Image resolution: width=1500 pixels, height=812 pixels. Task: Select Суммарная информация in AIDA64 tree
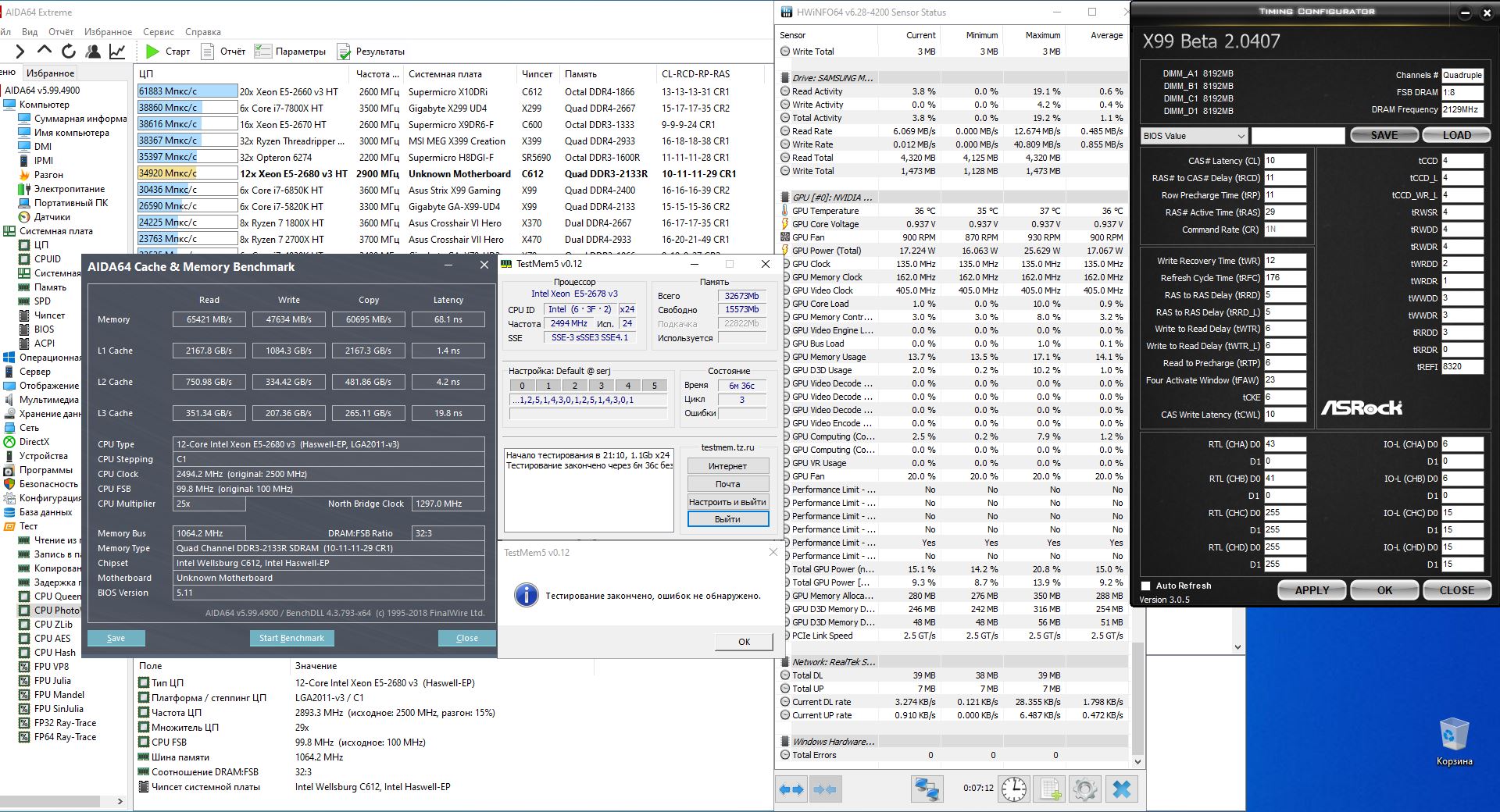pyautogui.click(x=73, y=119)
